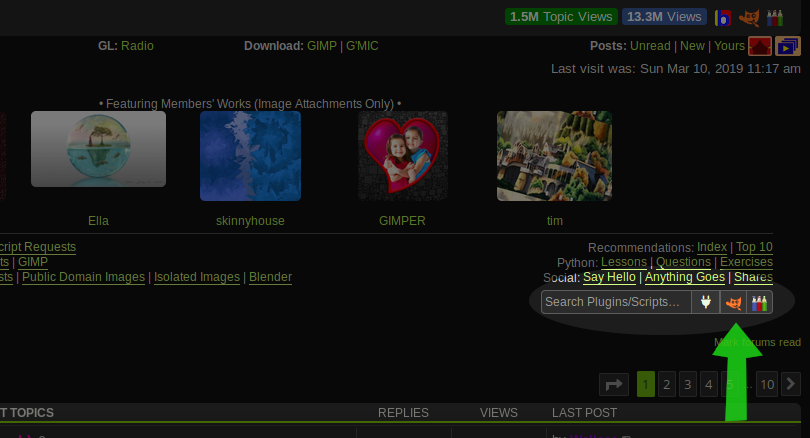View Yours posts
Screen dimensions: 810x438
[x=729, y=46]
